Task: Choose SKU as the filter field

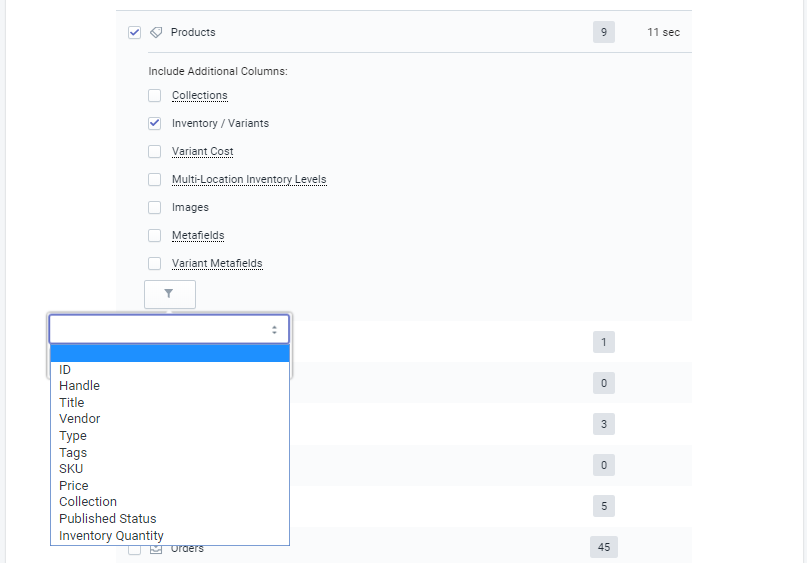Action: click(x=170, y=469)
